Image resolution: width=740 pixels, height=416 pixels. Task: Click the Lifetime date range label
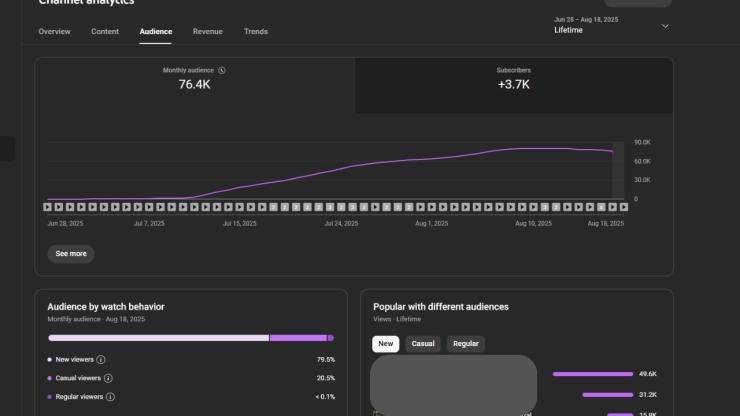coord(568,30)
